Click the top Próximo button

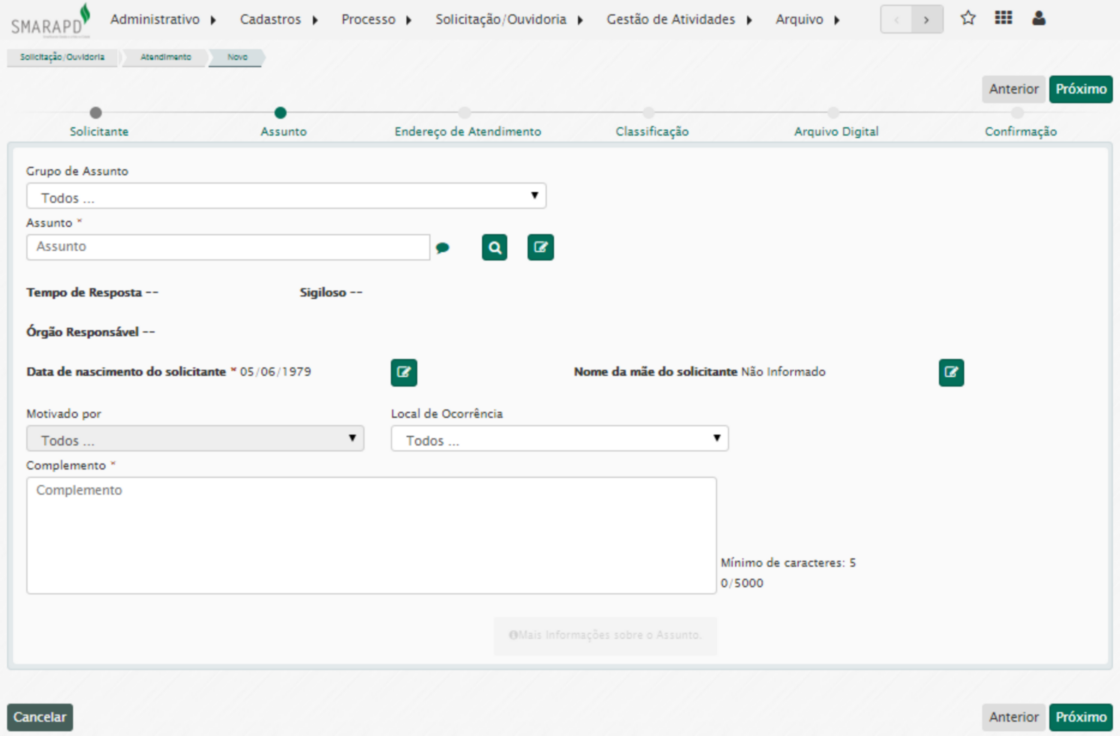(1081, 89)
